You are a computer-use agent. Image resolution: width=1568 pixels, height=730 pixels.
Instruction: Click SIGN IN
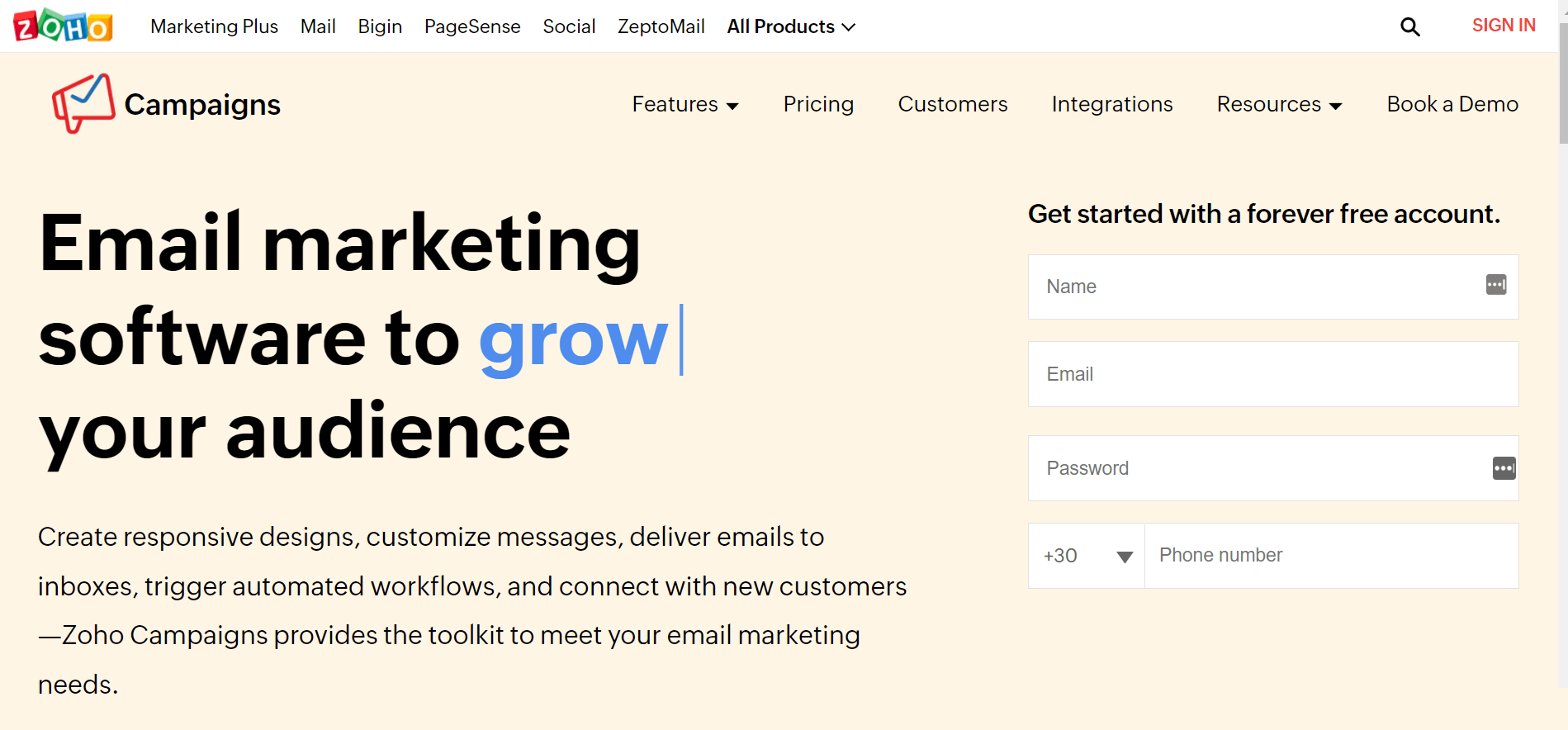tap(1503, 25)
